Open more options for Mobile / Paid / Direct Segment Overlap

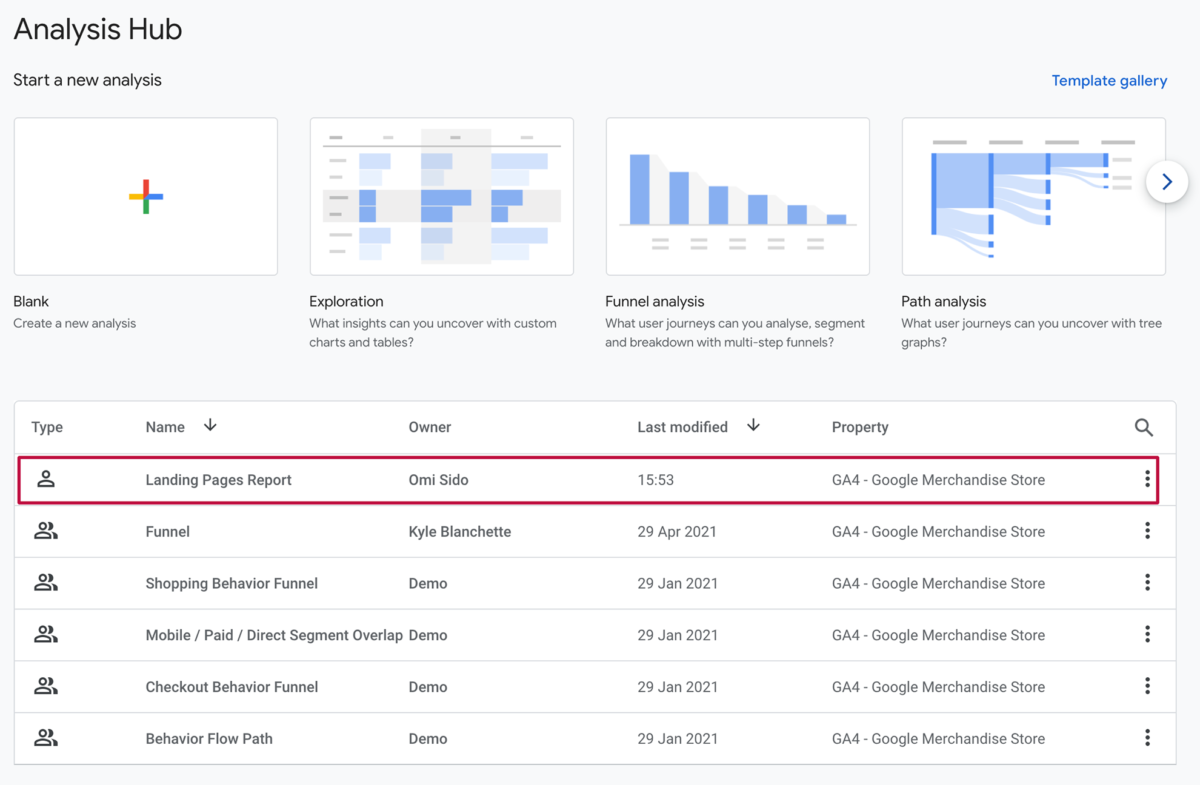click(x=1147, y=635)
